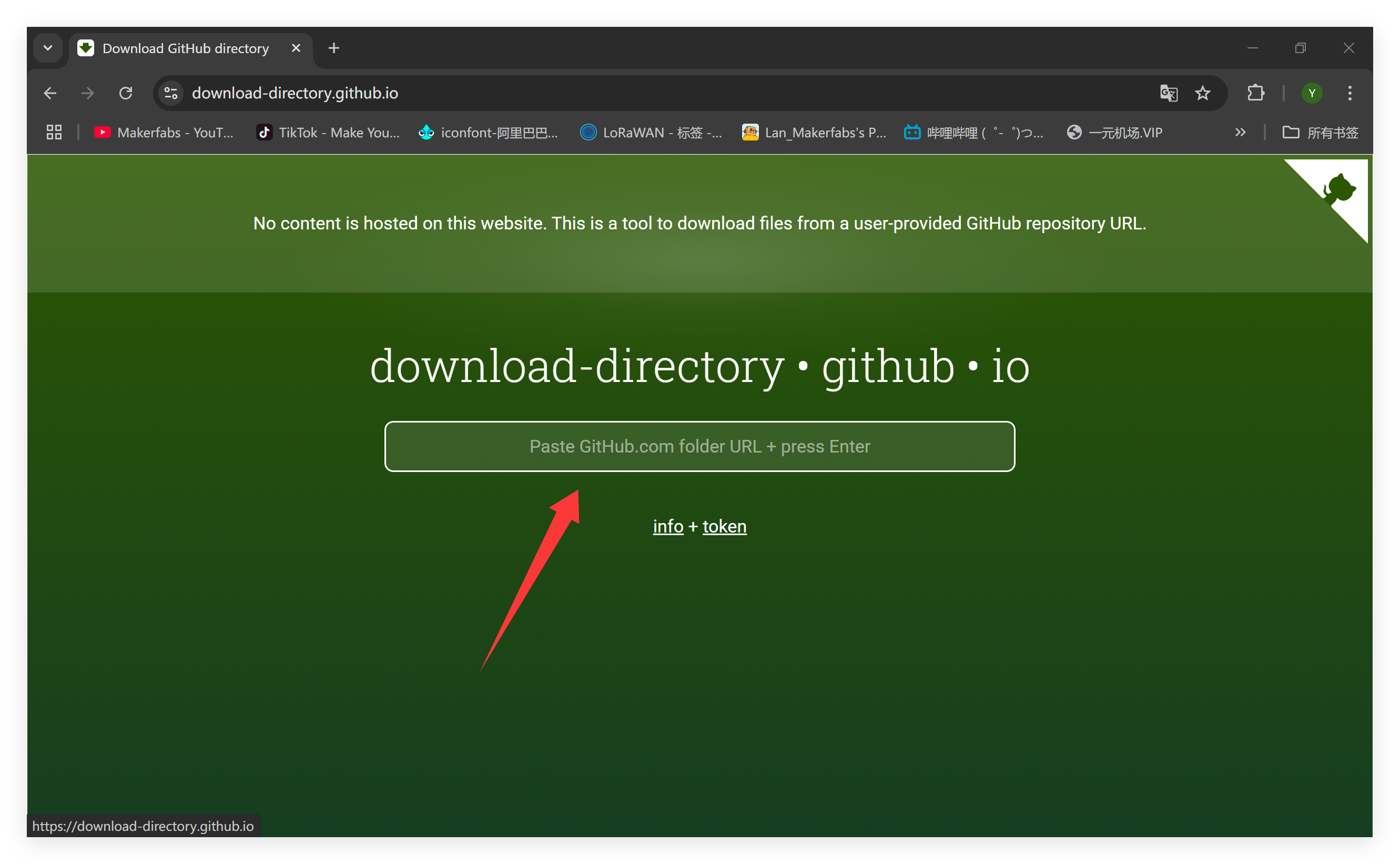Open a new tab

point(334,48)
